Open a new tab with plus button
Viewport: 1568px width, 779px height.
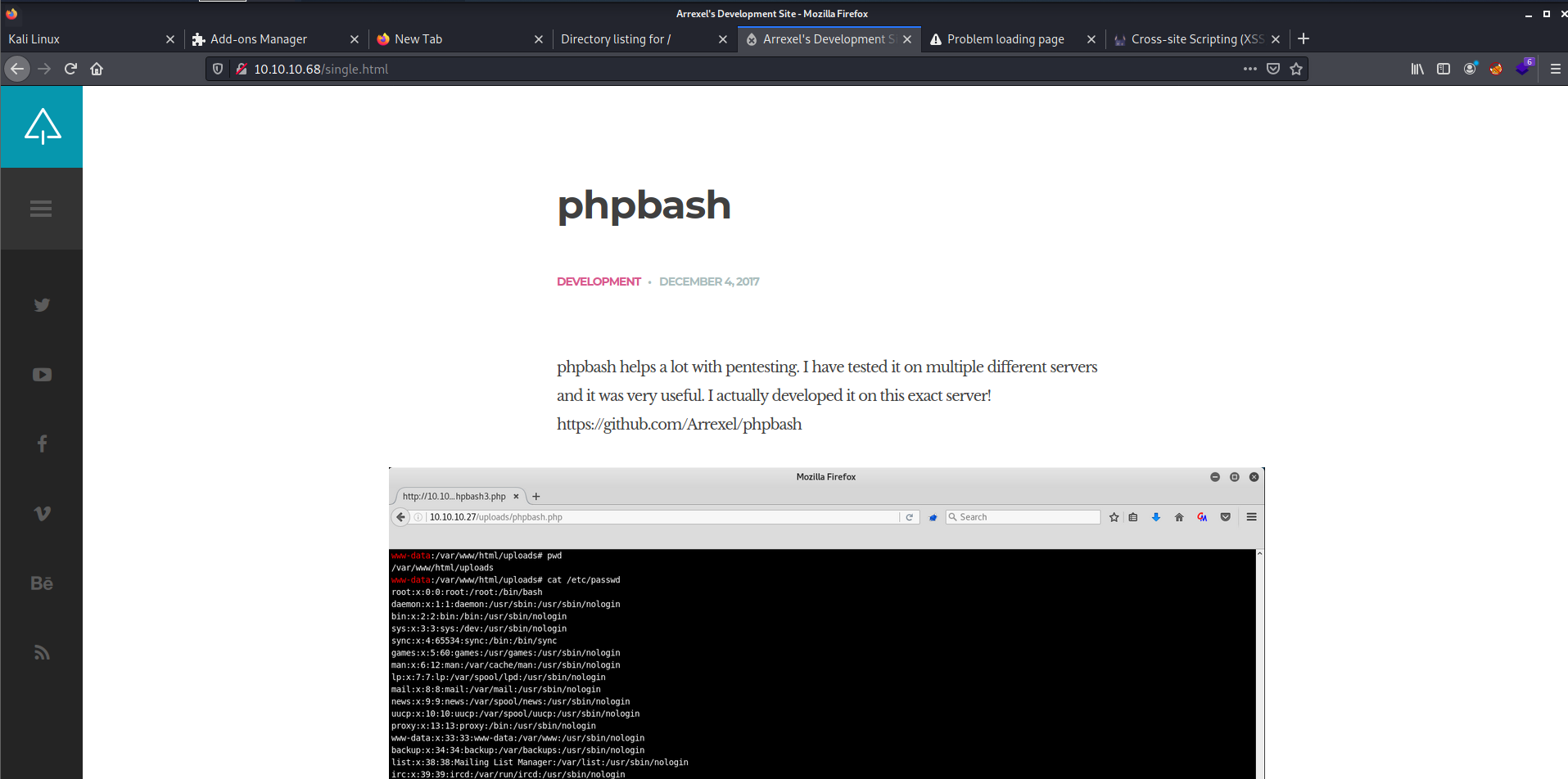pos(1304,38)
